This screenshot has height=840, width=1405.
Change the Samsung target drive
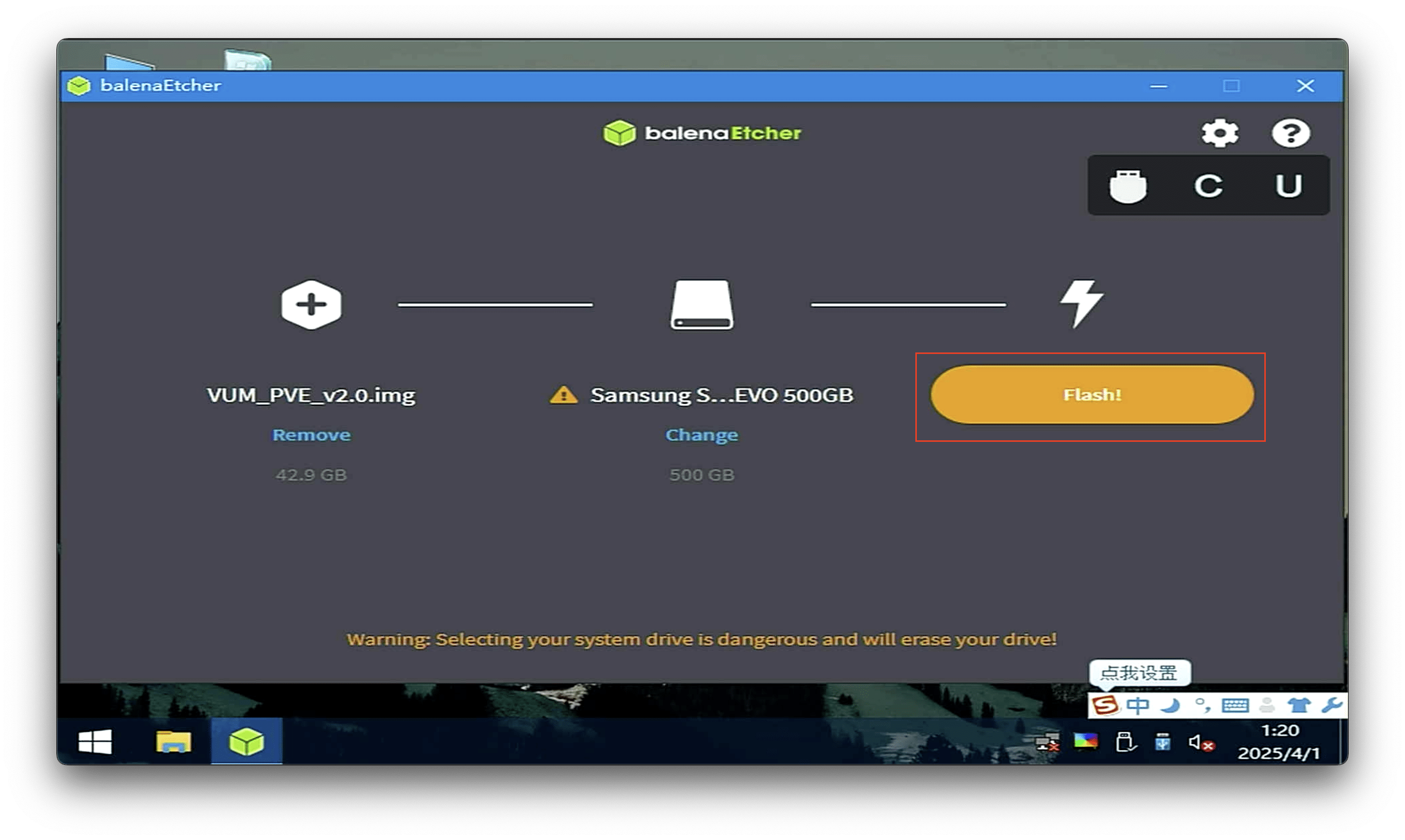coord(701,435)
